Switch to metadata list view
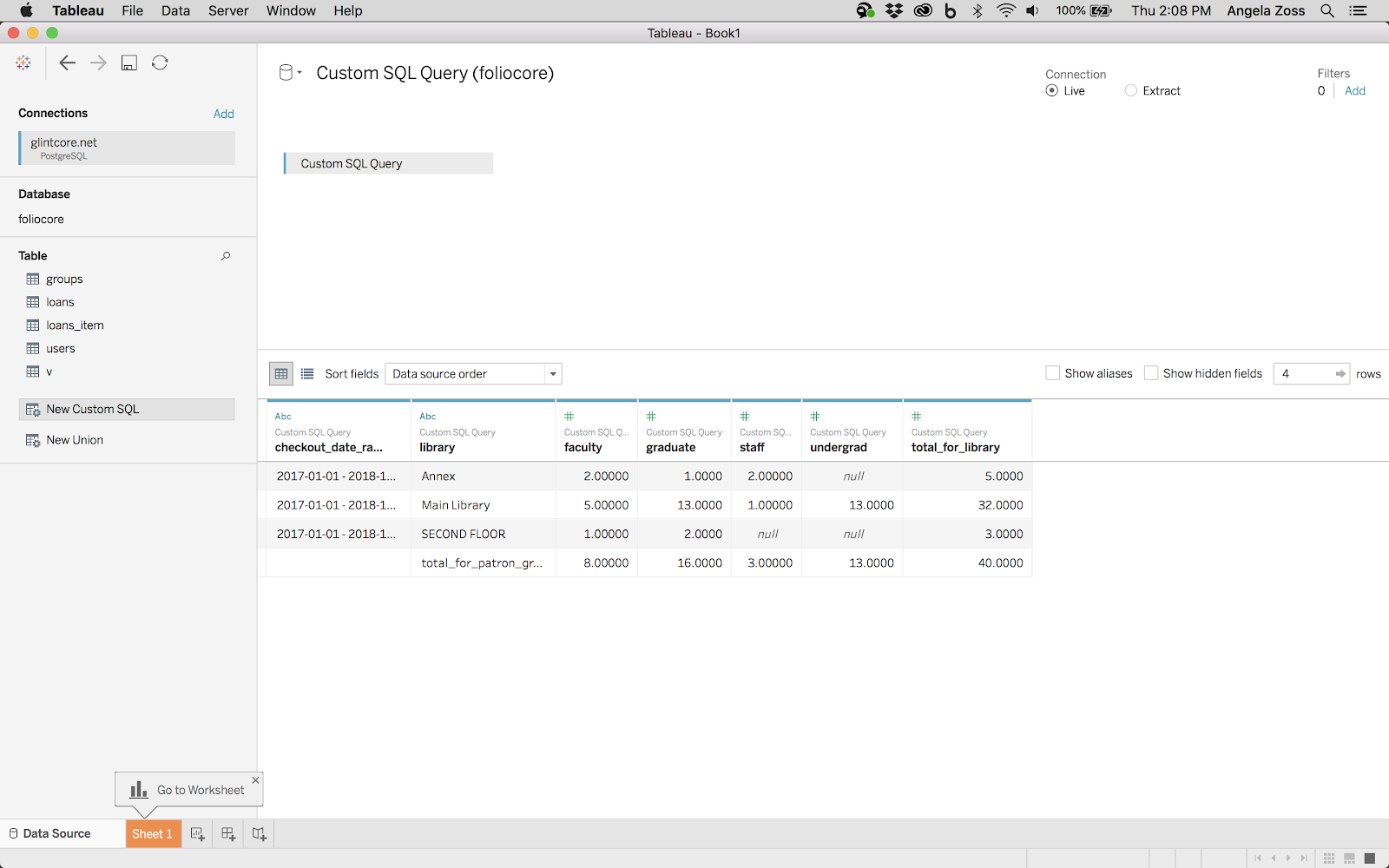The image size is (1389, 868). coord(307,374)
